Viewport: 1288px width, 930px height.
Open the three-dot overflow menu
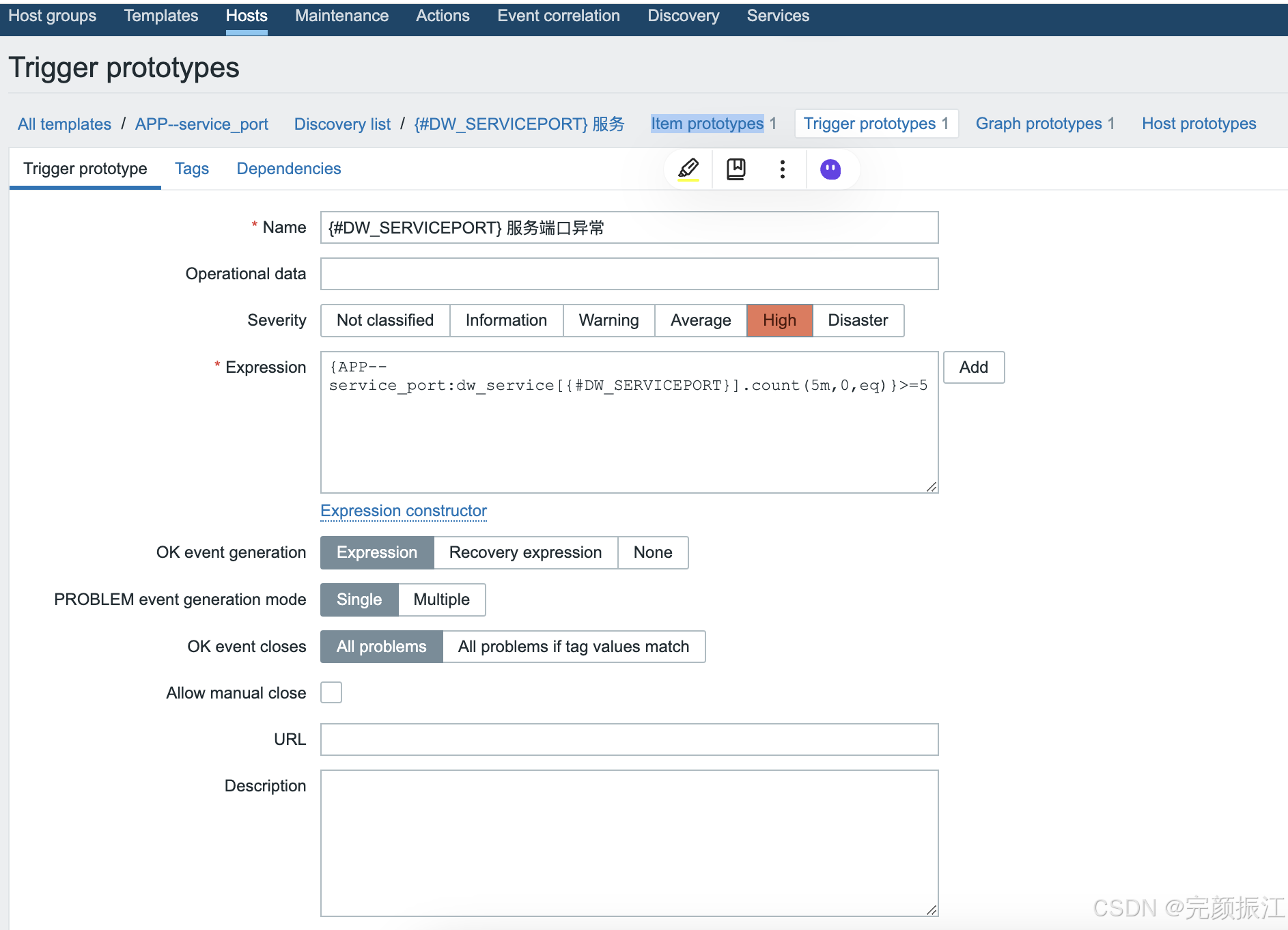783,169
